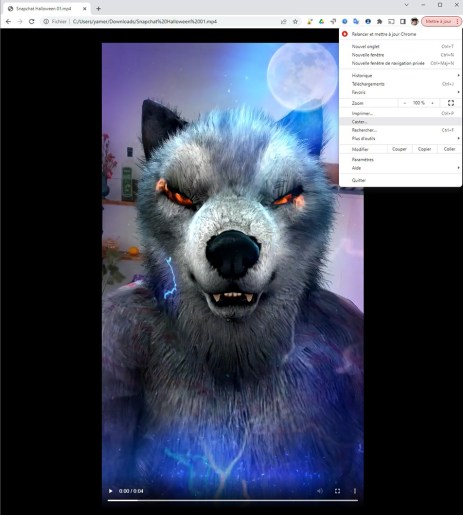Viewport: 463px width, 515px height.
Task: Bookmark this page with the star icon
Action: click(295, 22)
